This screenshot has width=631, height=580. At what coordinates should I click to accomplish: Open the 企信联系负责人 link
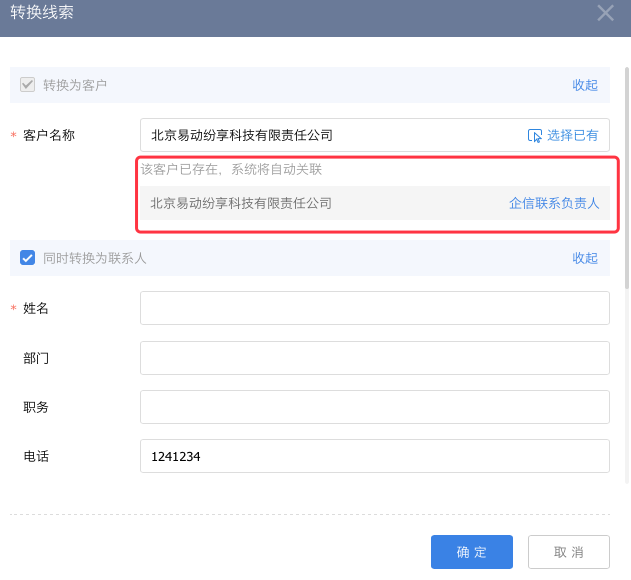click(x=554, y=203)
